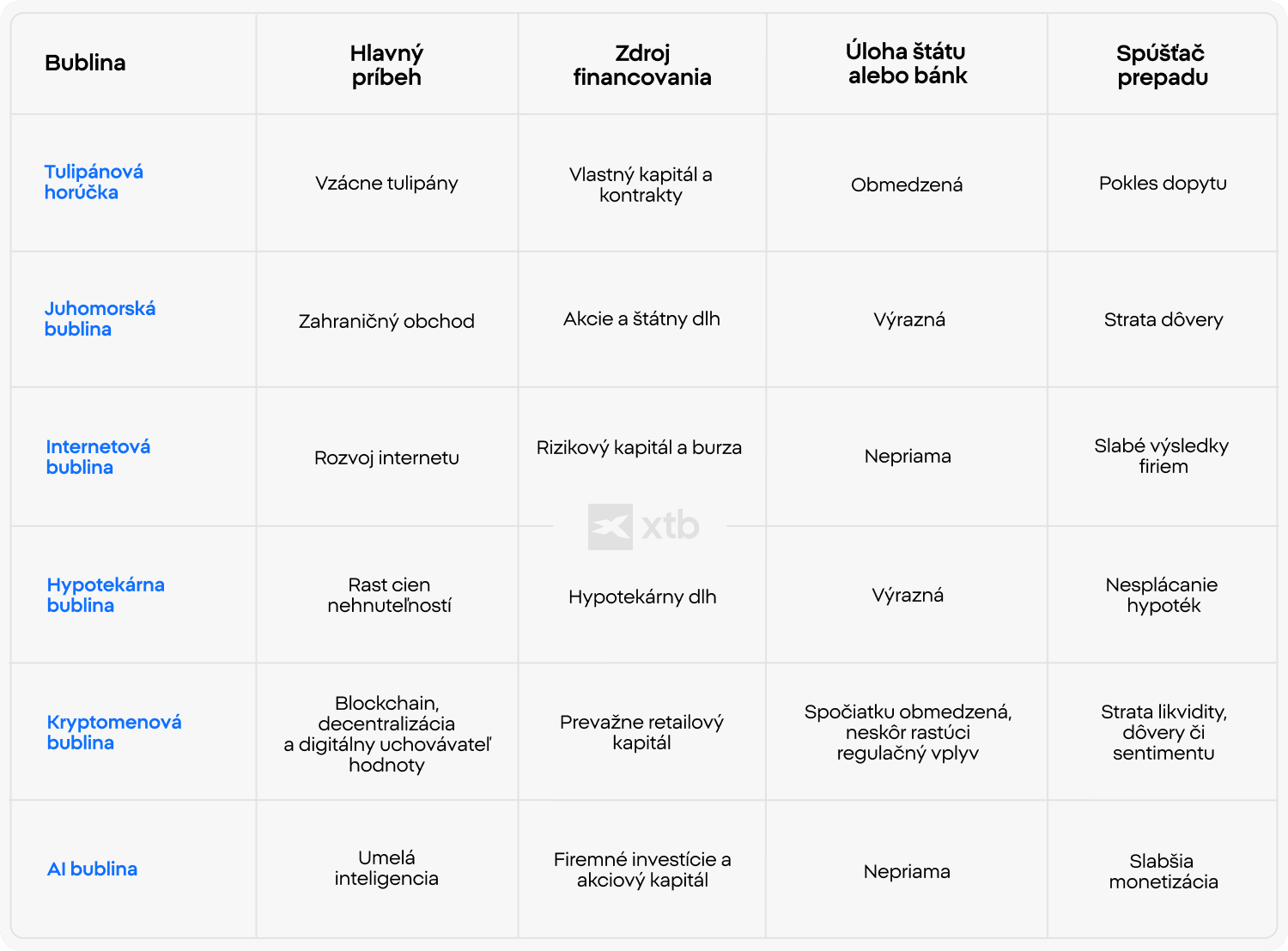Select the Strata dôvery cell
The image size is (1288, 951).
coord(1163,319)
